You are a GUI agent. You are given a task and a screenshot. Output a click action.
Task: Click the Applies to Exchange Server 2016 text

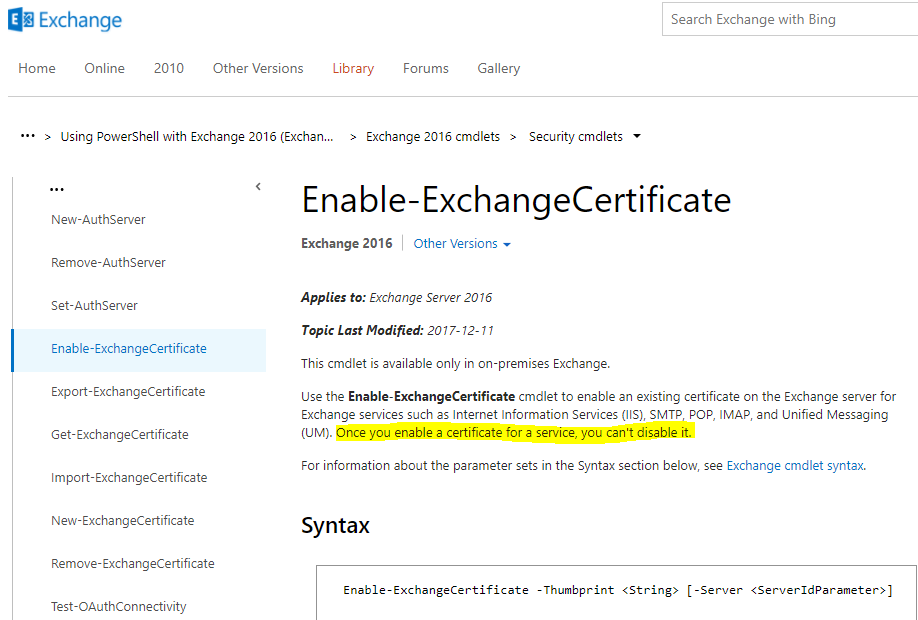point(396,297)
